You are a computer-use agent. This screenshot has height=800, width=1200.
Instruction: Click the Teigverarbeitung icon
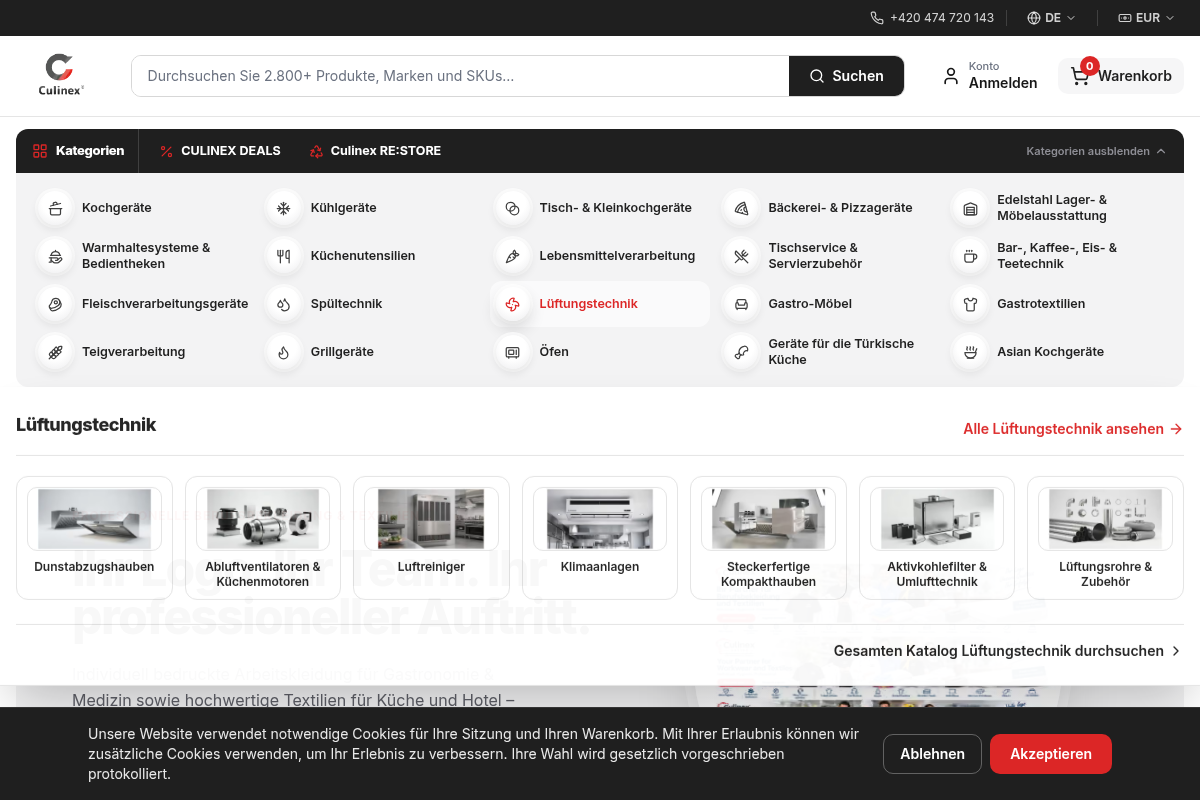55,352
